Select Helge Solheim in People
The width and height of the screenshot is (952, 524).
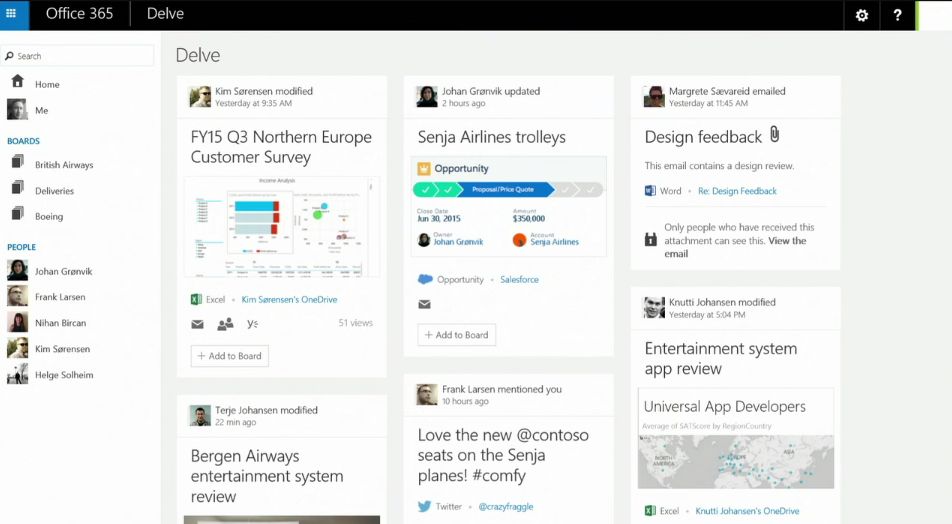[64, 375]
